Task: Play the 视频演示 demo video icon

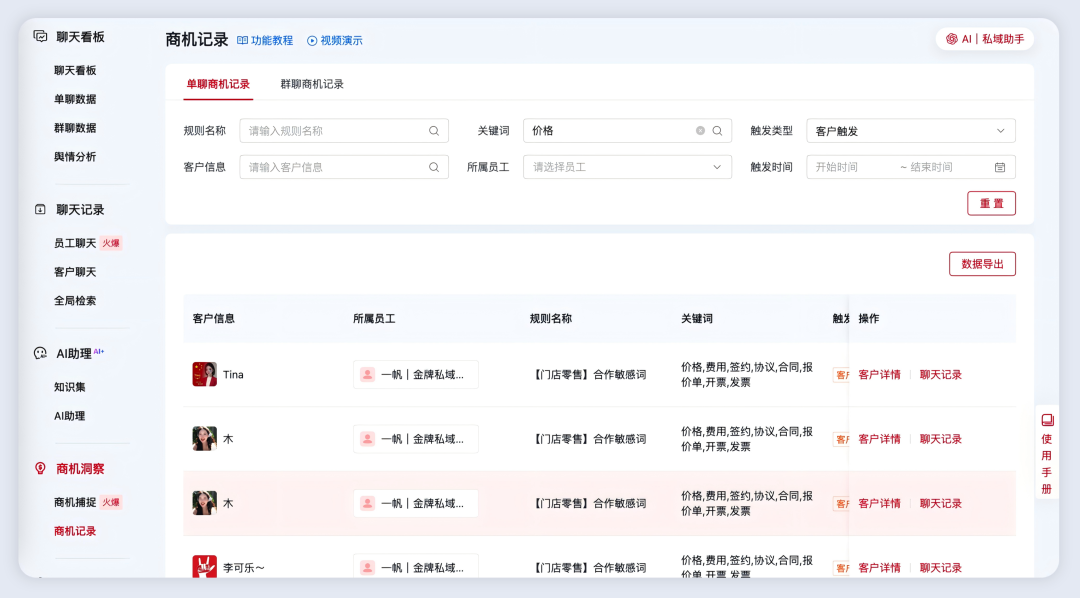Action: [x=313, y=40]
